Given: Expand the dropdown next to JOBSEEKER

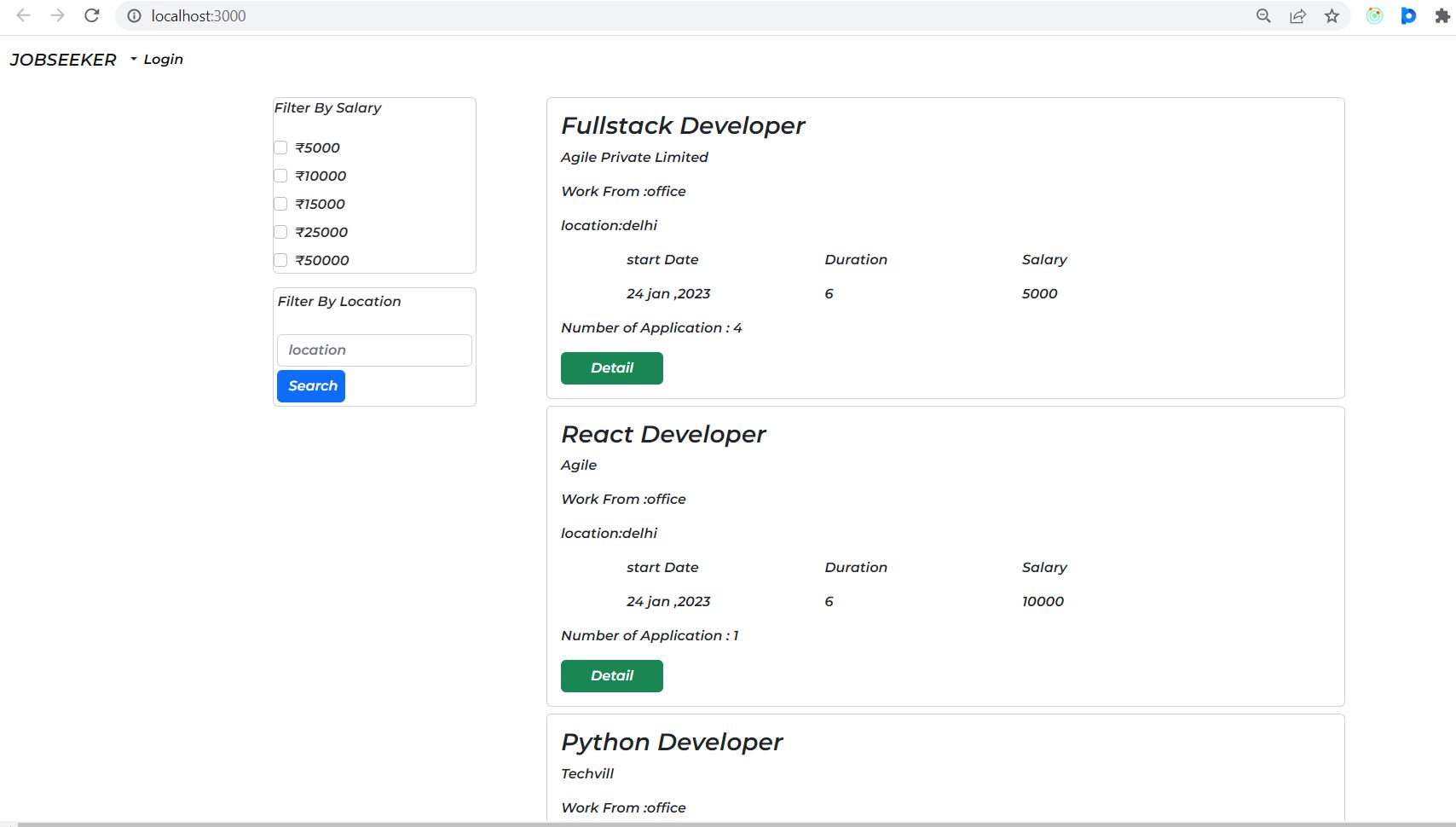Looking at the screenshot, I should [x=132, y=60].
